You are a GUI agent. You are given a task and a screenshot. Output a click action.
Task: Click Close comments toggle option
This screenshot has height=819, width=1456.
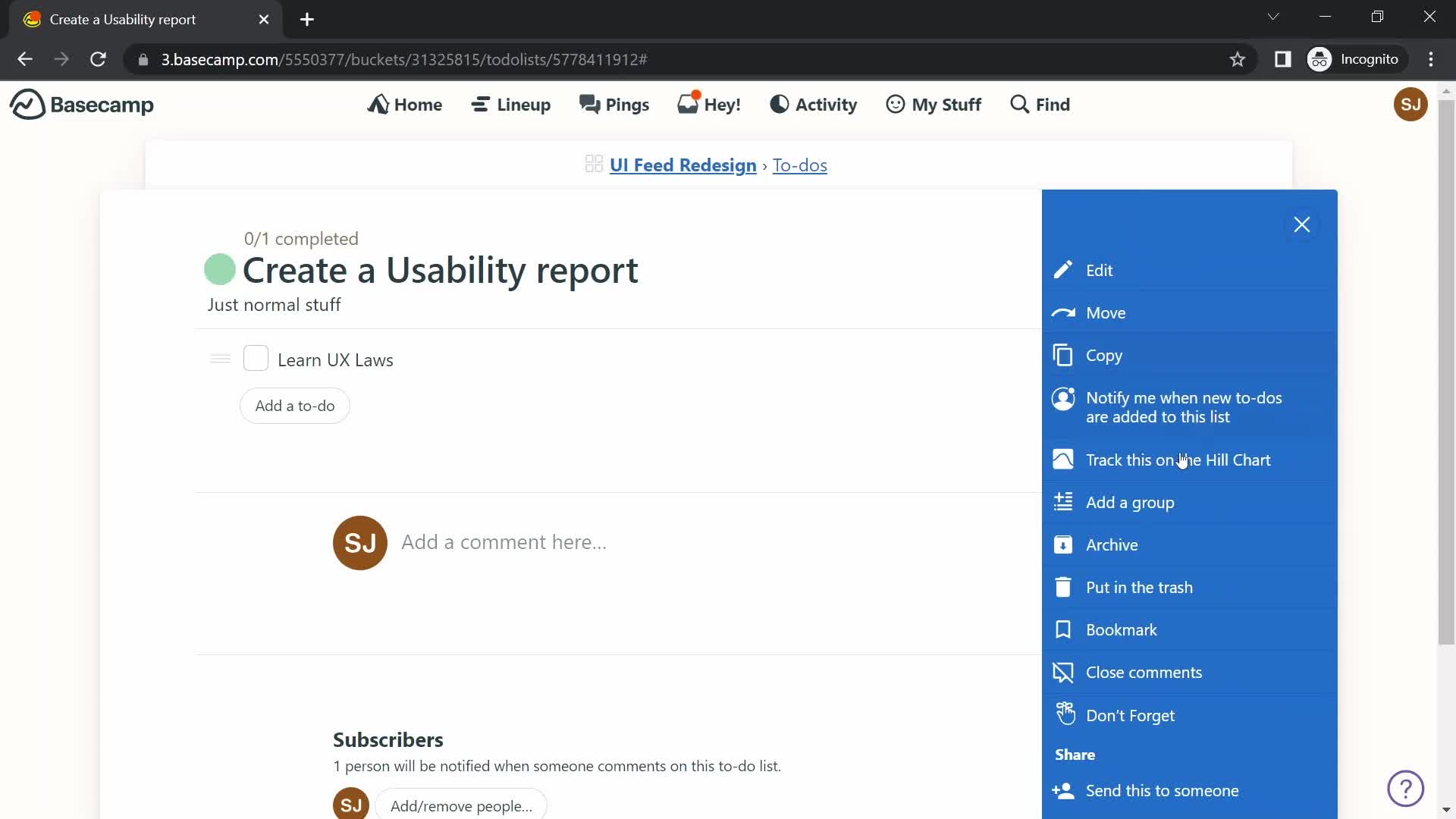pos(1144,672)
